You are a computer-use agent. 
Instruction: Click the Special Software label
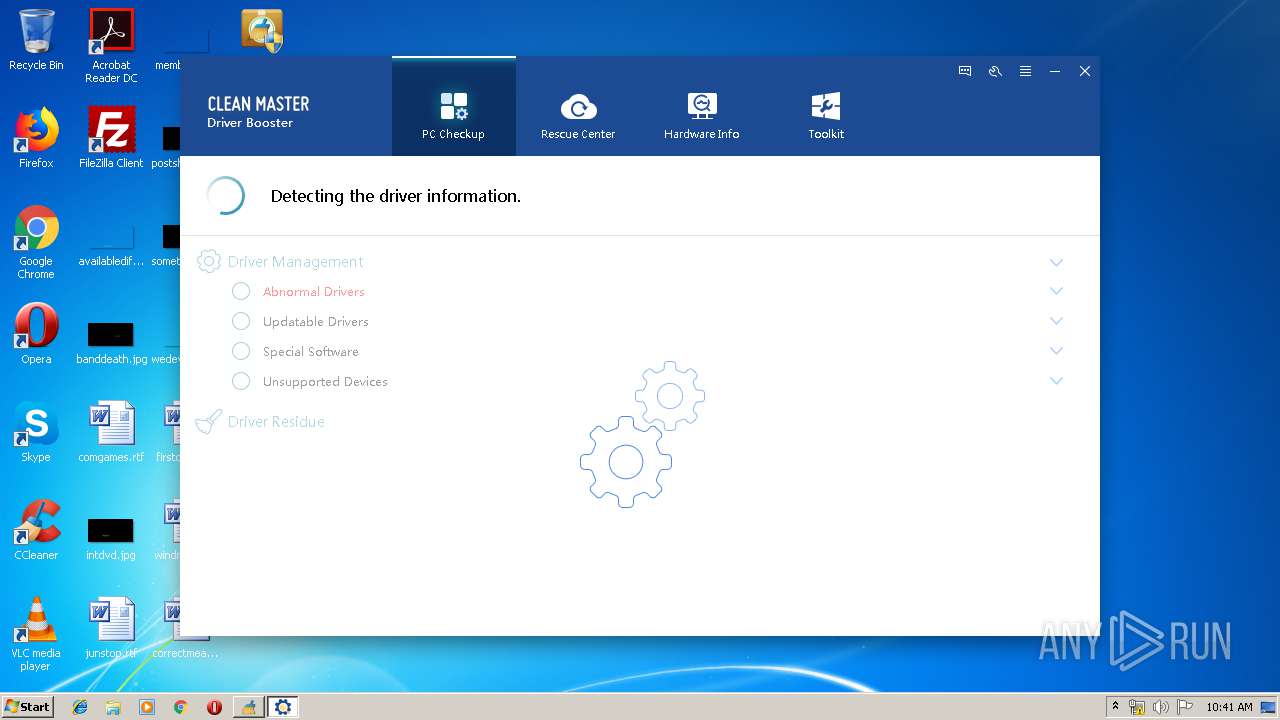point(311,352)
